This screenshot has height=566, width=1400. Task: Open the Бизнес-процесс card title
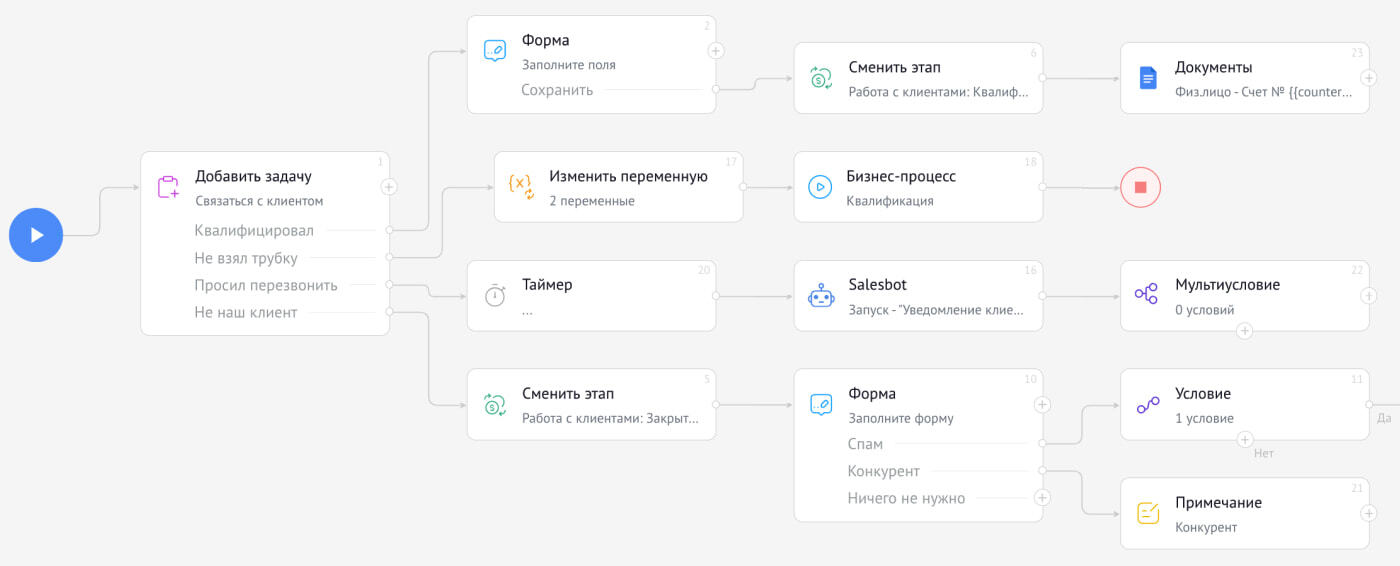(901, 176)
